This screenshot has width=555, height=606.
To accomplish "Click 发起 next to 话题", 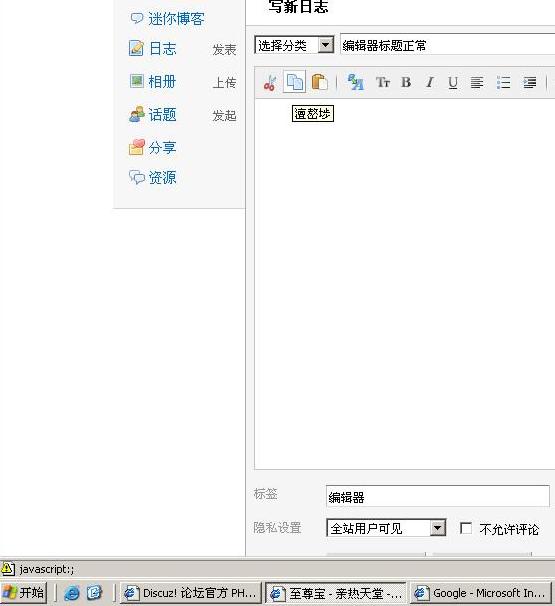I will pos(225,115).
